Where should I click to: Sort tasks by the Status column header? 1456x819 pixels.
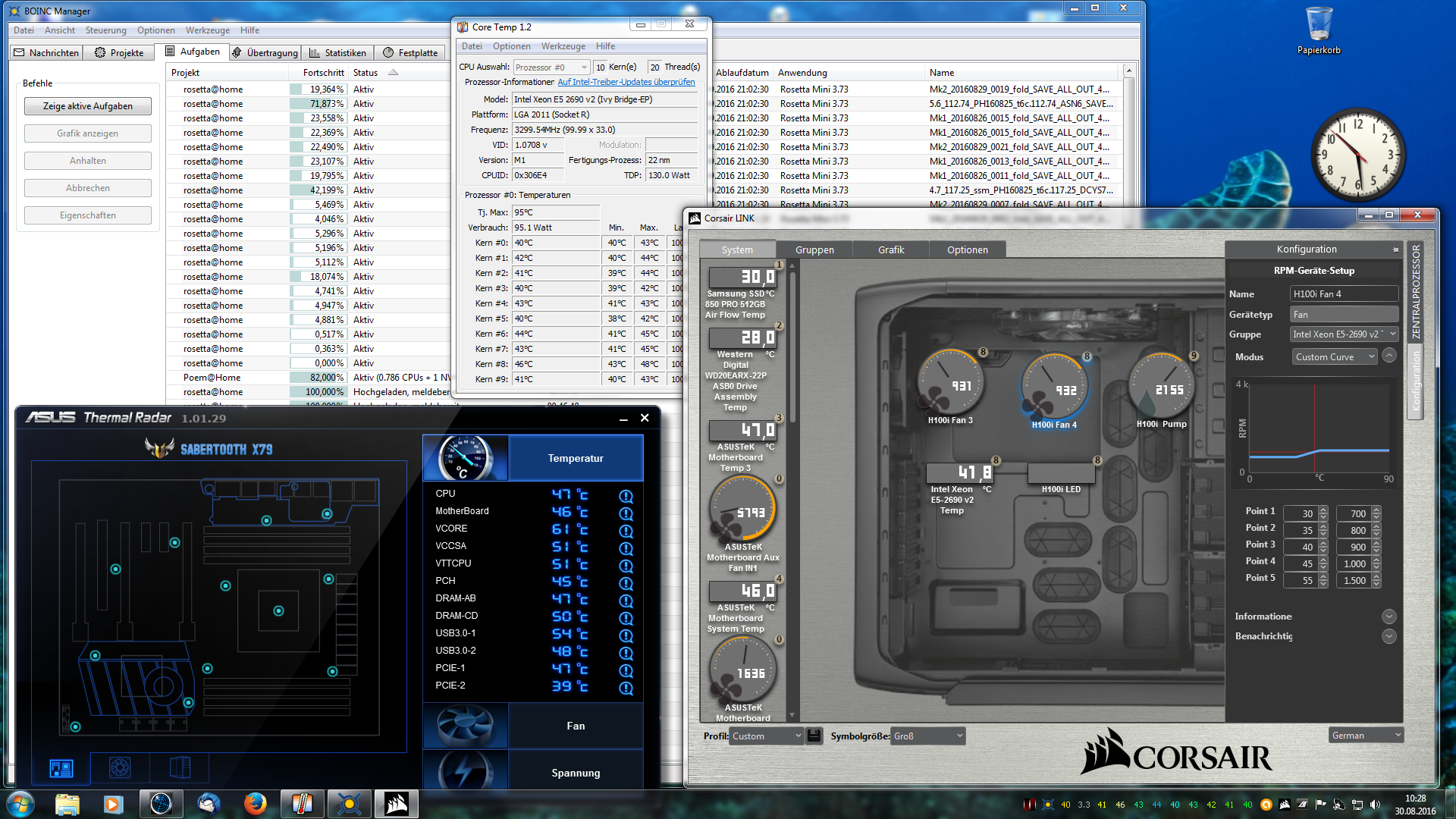pos(365,73)
